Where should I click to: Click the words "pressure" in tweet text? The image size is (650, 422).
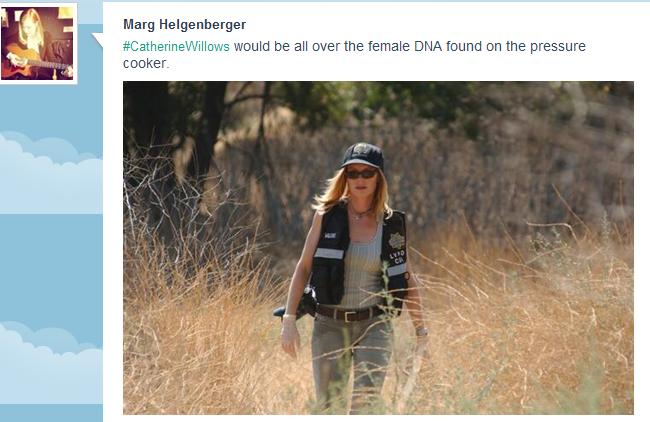(x=558, y=46)
